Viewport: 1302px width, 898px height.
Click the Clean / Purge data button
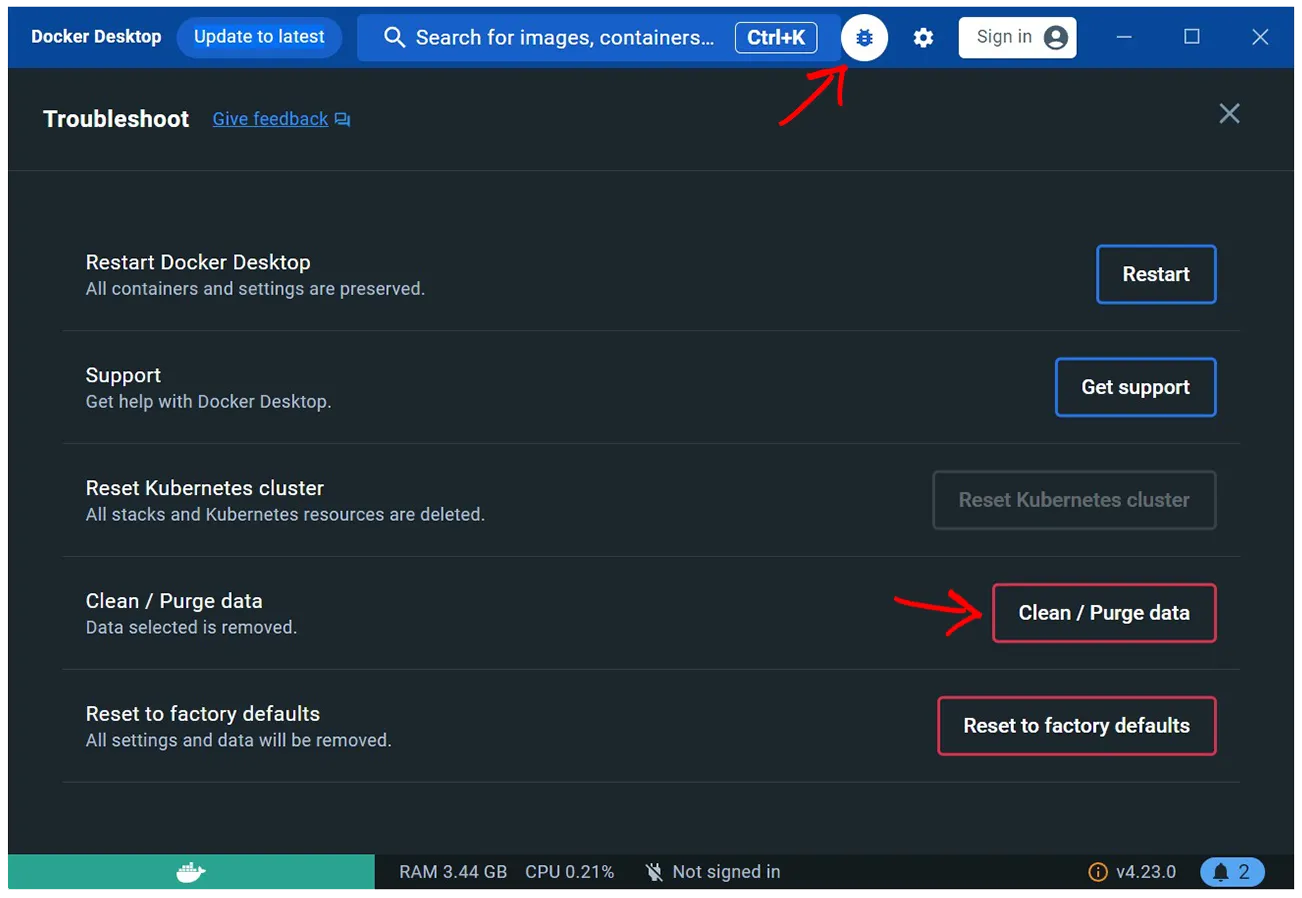tap(1104, 613)
